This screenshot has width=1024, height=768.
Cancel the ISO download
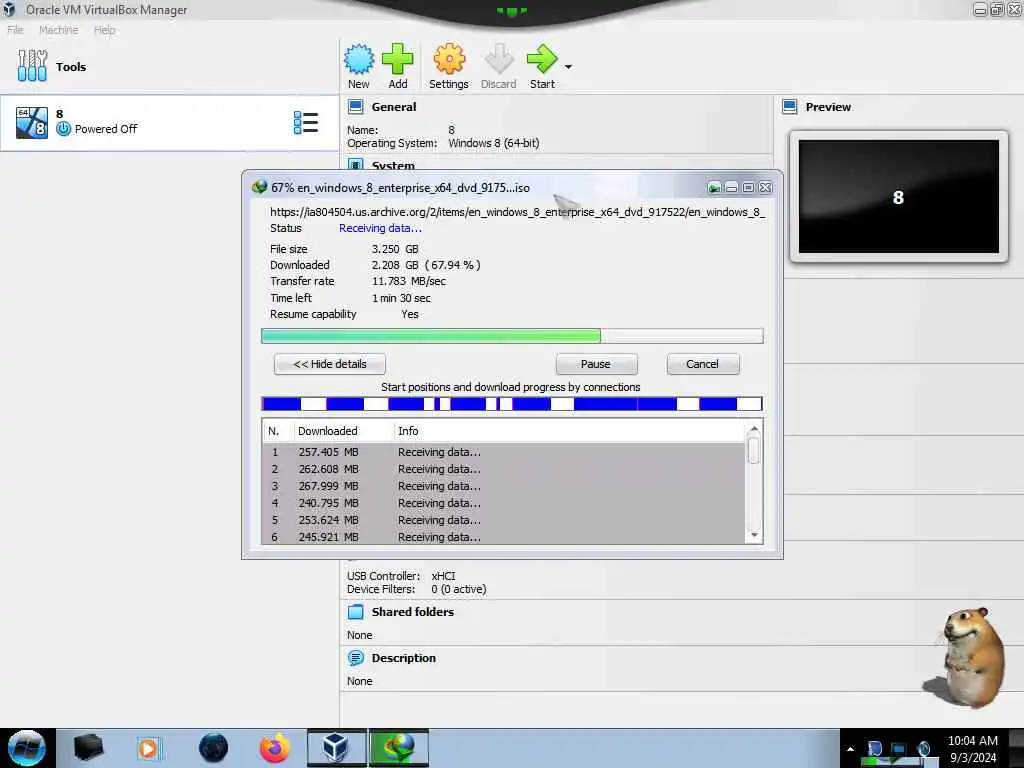coord(703,364)
